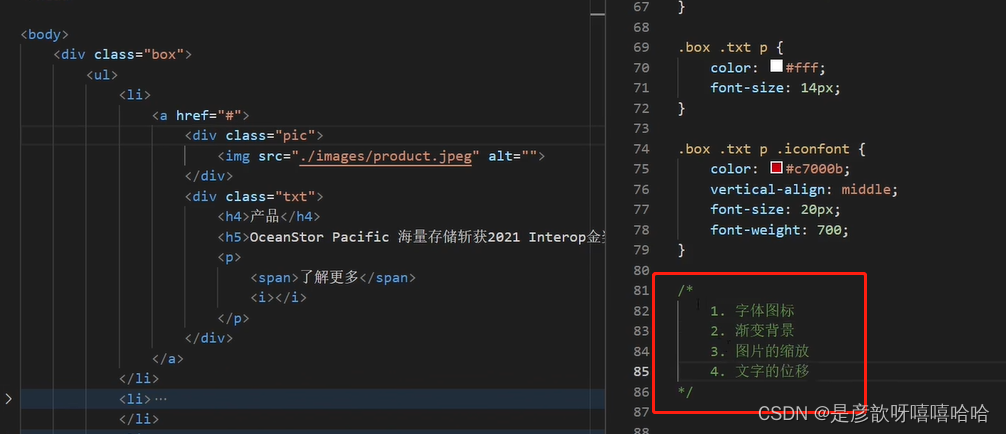Click the a href="#" tag
This screenshot has width=1006, height=434.
tap(200, 116)
